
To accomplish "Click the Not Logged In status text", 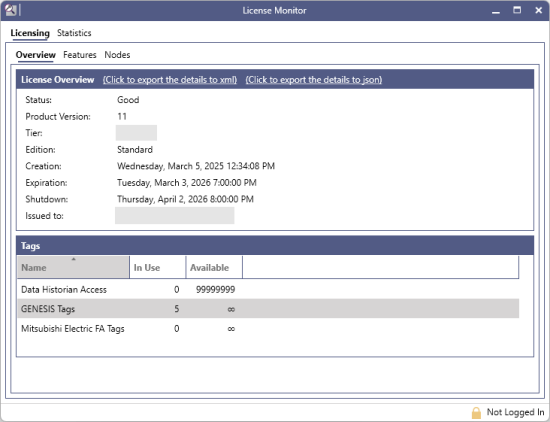I will coord(515,413).
